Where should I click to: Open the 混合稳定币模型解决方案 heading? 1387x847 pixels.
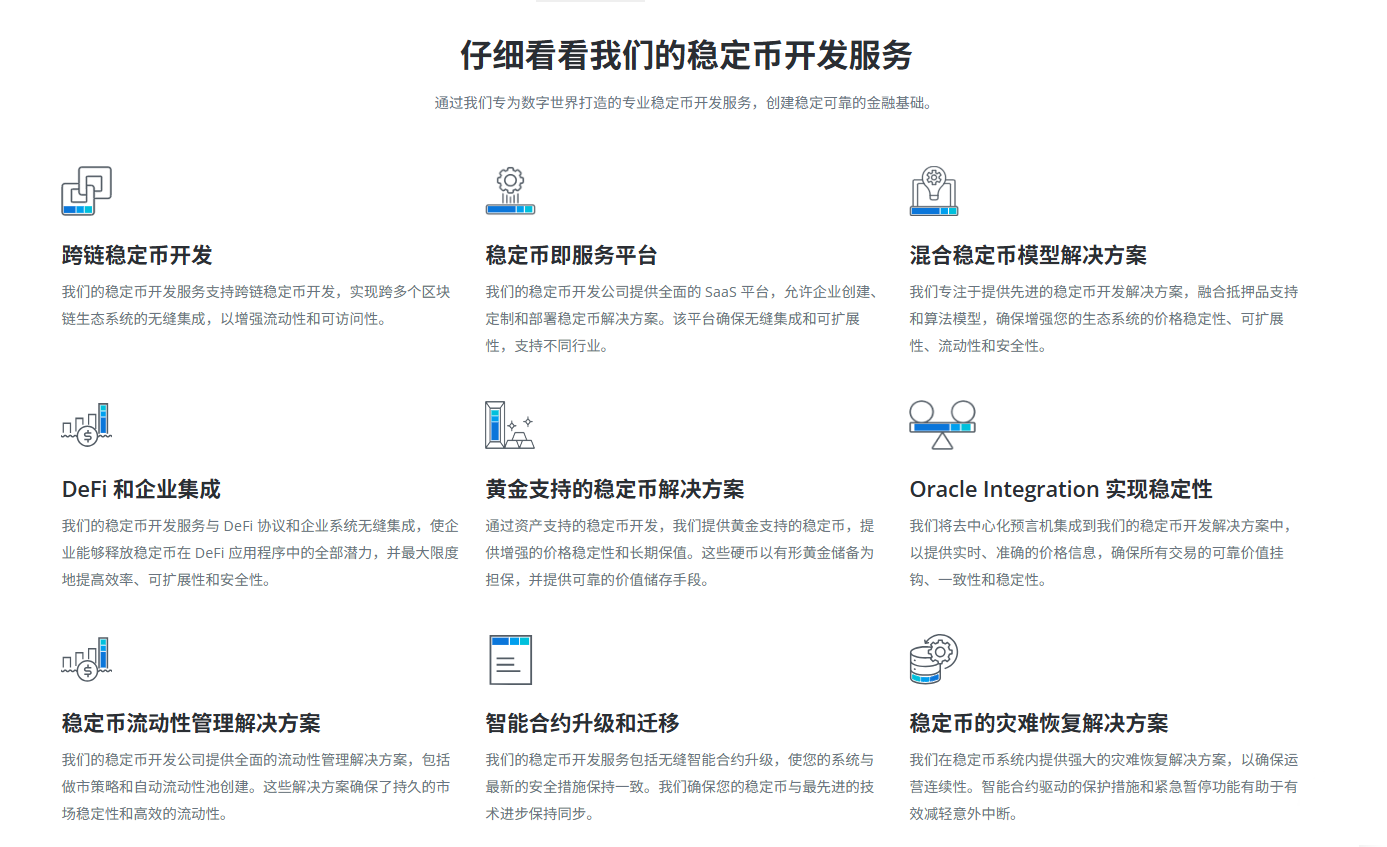pyautogui.click(x=1028, y=255)
